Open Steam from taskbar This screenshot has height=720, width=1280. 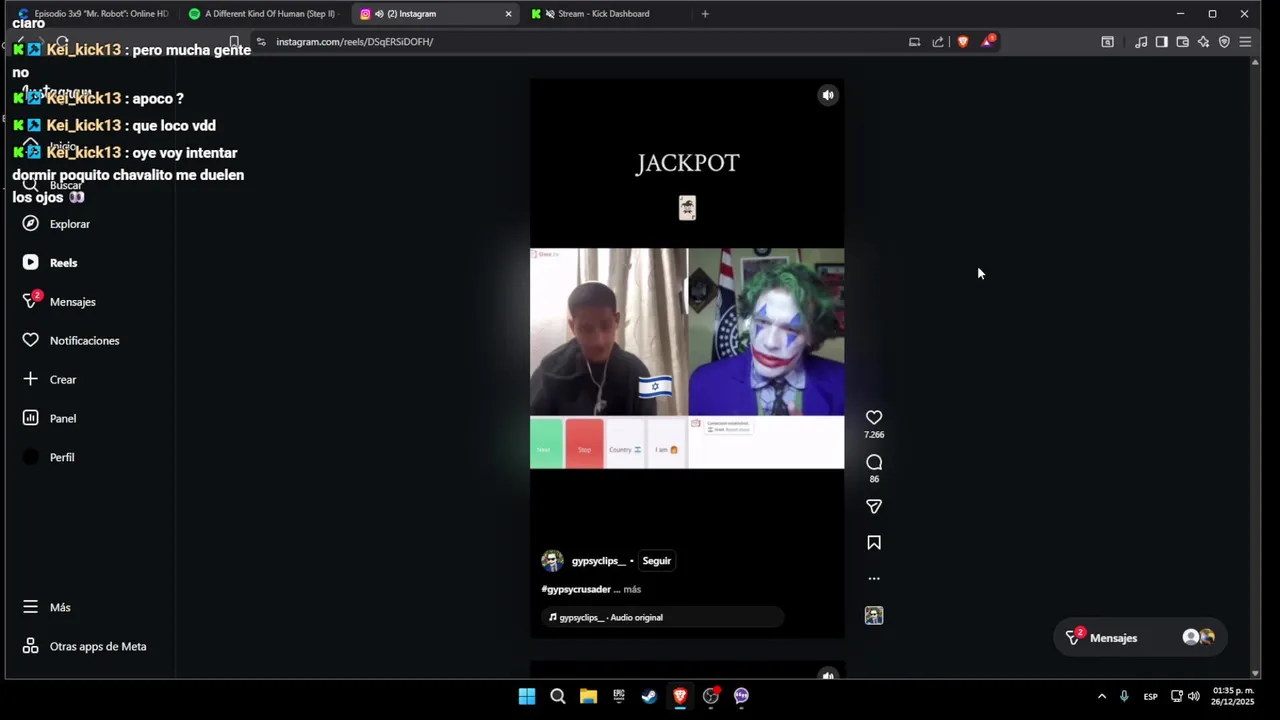pos(649,696)
